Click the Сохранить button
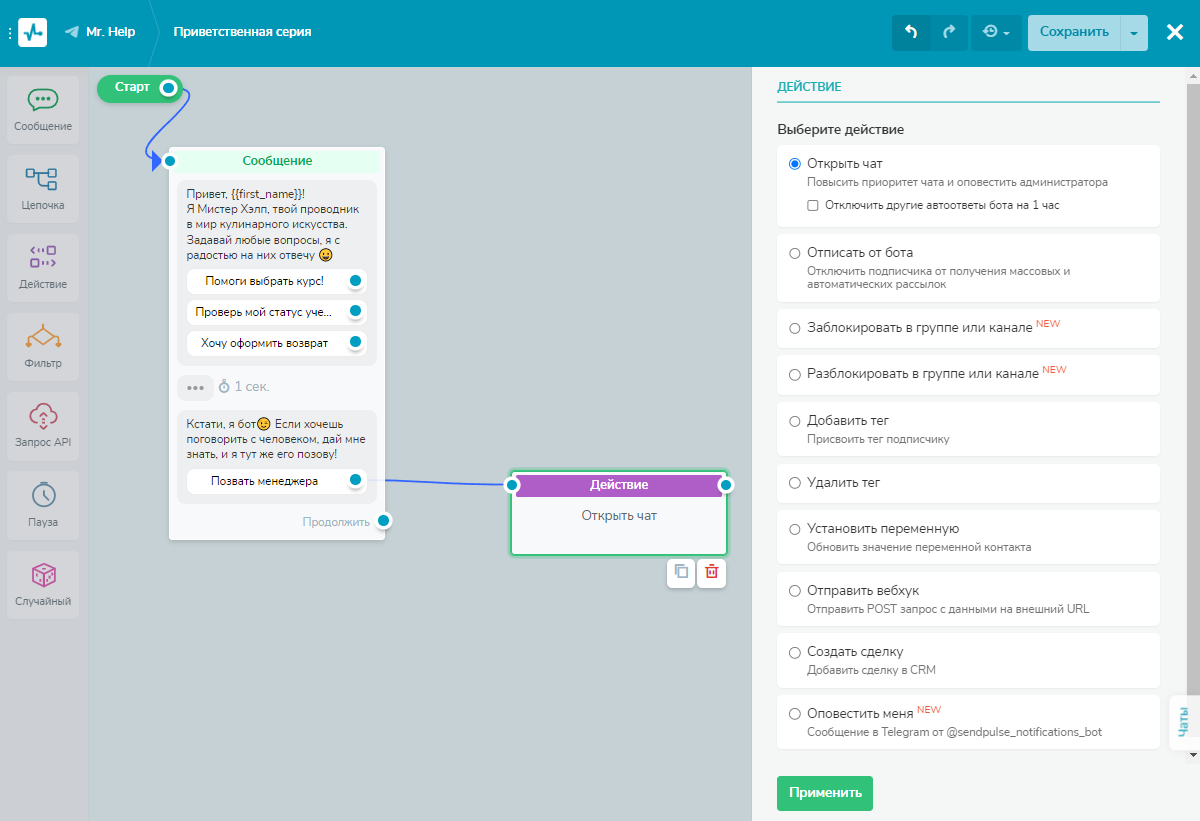The image size is (1200, 821). point(1074,32)
